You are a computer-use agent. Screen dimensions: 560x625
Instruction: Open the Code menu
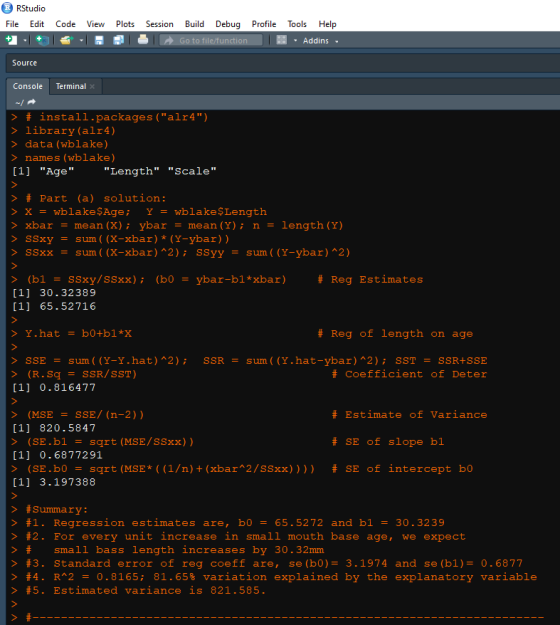(x=65, y=24)
